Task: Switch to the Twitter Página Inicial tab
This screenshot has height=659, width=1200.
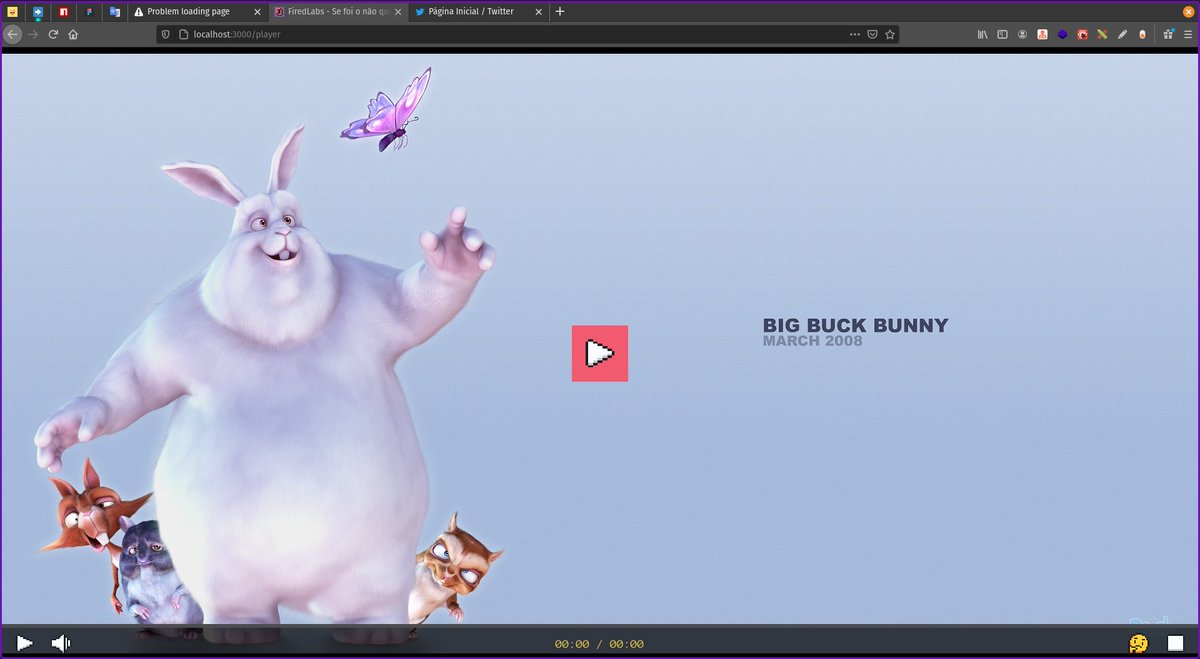Action: click(x=470, y=11)
